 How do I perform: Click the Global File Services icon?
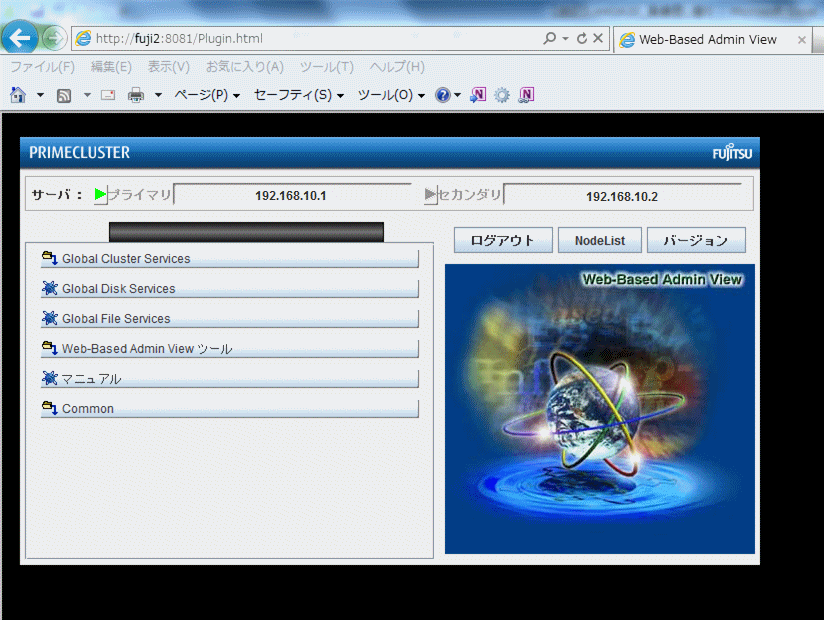49,318
